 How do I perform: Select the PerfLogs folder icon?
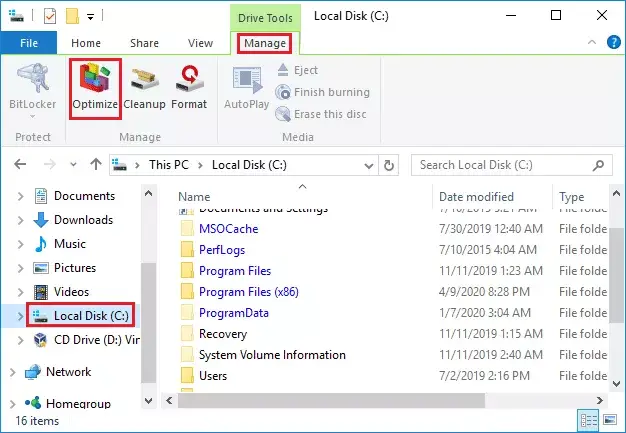[187, 250]
